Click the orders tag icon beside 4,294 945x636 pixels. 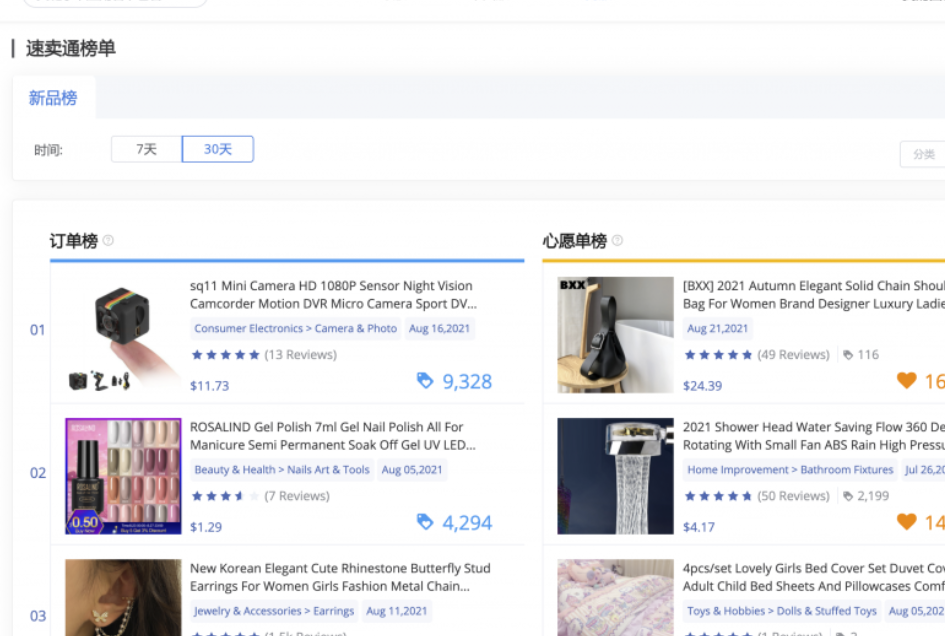pyautogui.click(x=425, y=521)
